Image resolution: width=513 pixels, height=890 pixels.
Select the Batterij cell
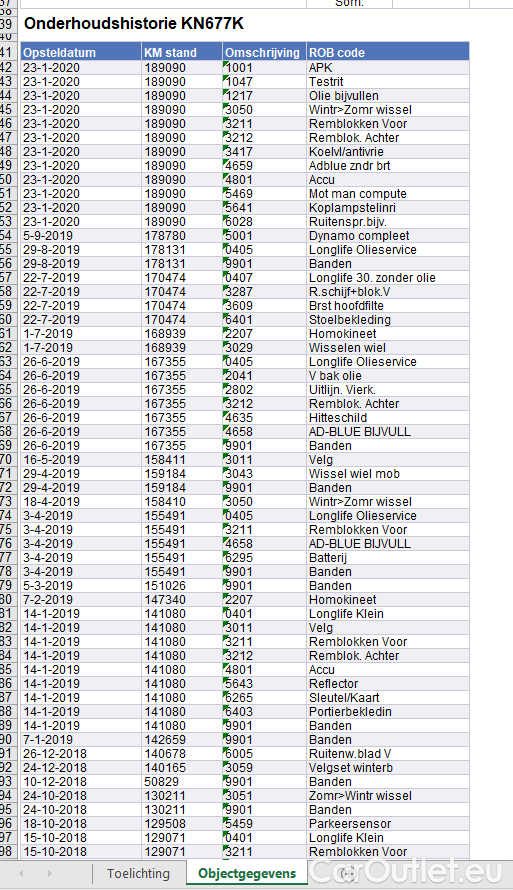388,557
